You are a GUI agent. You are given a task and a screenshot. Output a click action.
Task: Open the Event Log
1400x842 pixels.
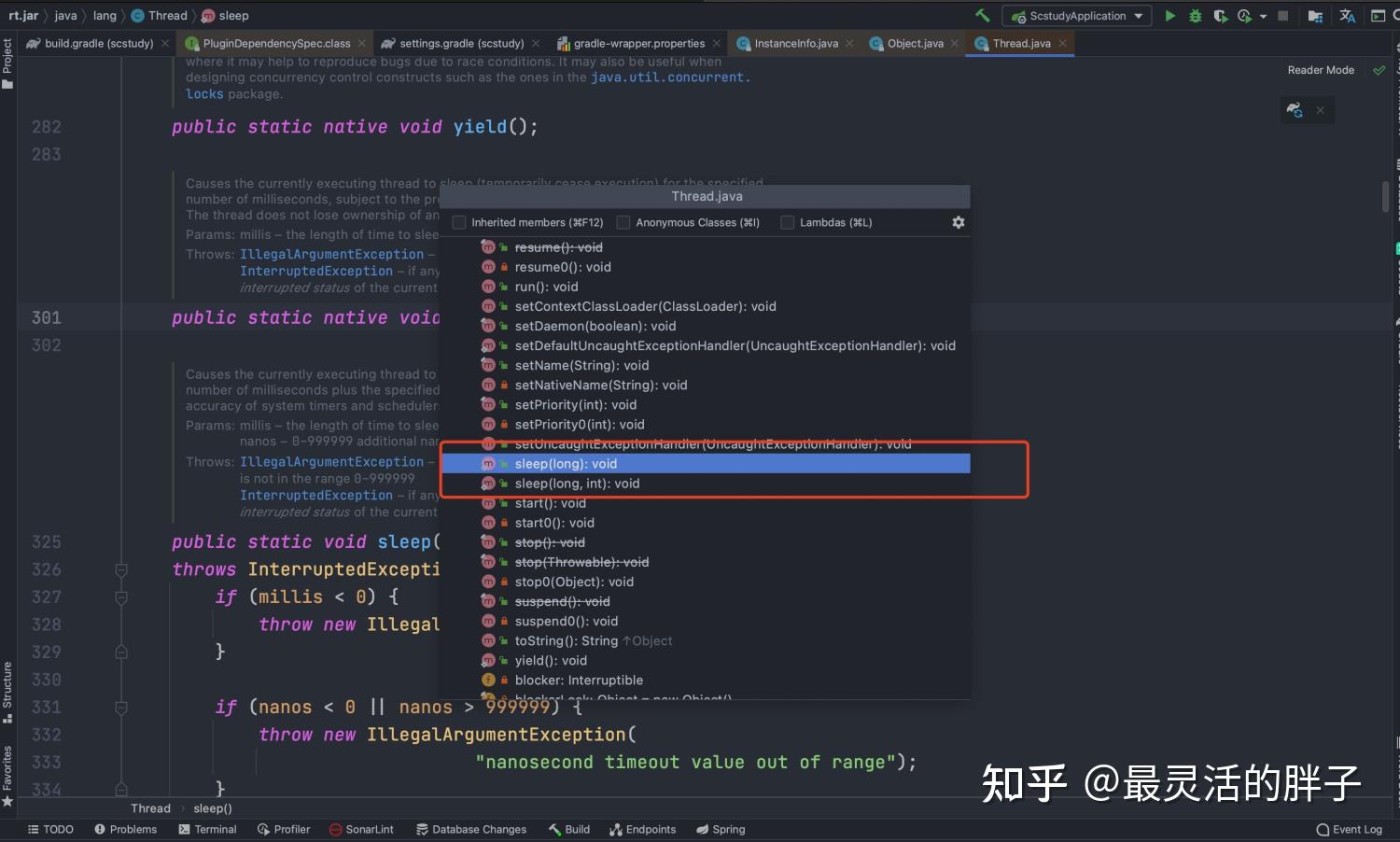click(1349, 829)
